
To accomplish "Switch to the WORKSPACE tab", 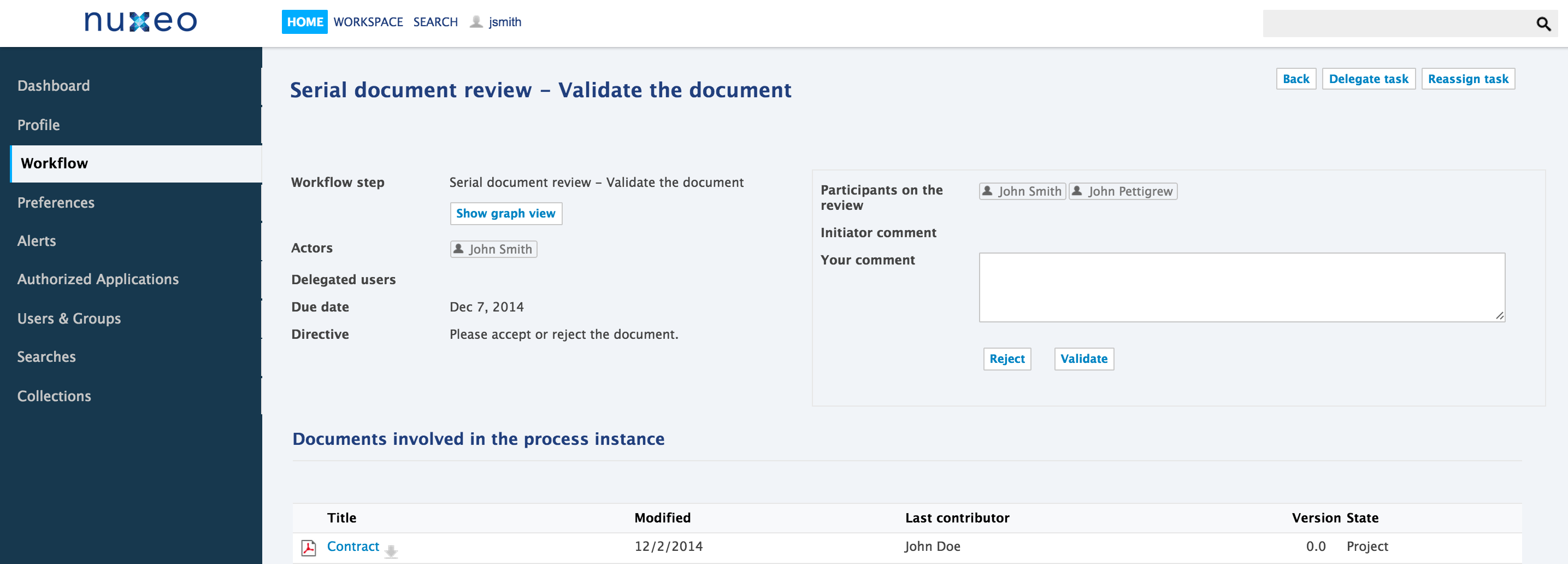I will coord(368,22).
